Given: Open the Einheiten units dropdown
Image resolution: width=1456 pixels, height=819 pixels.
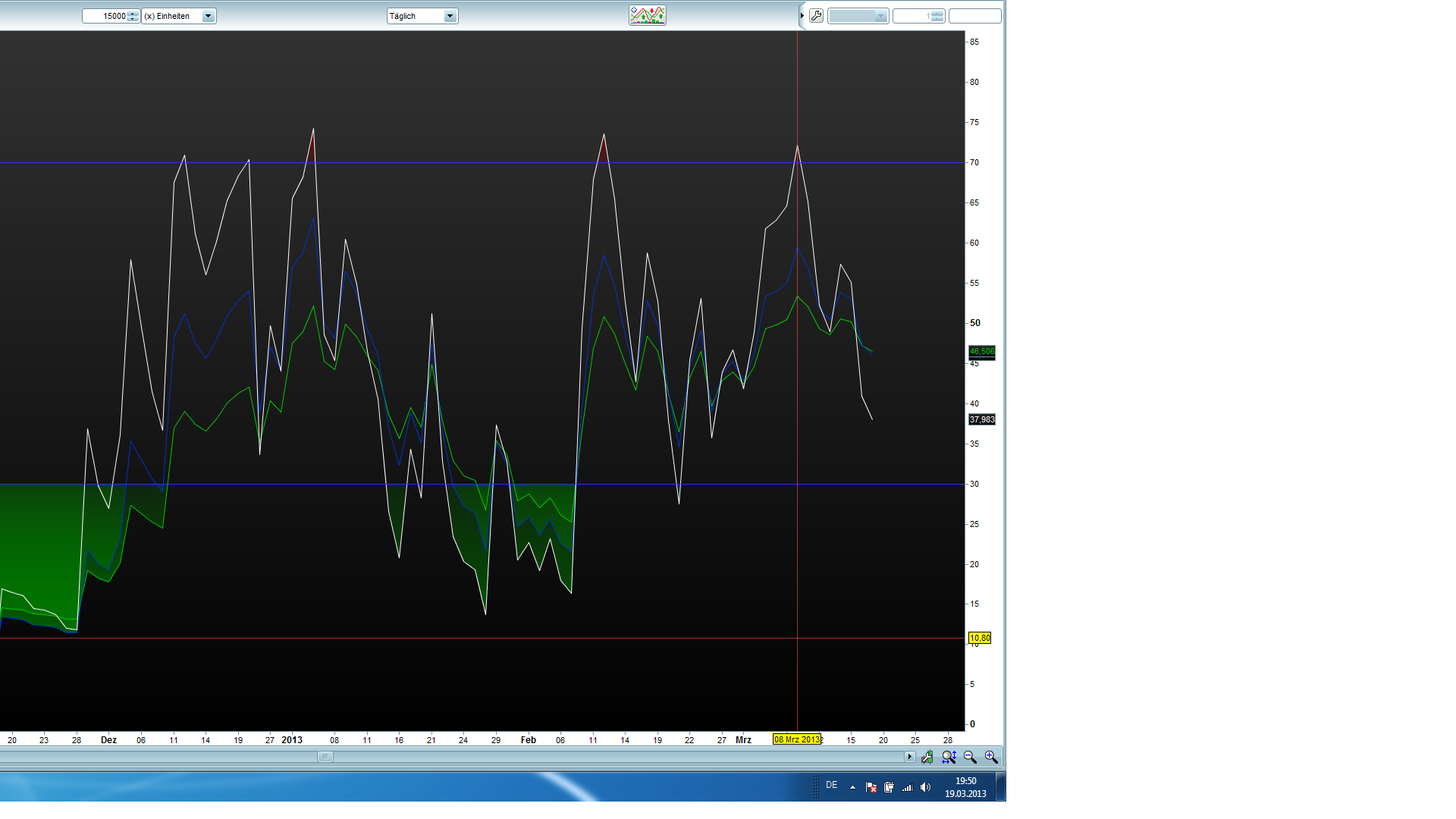Looking at the screenshot, I should click(x=208, y=16).
